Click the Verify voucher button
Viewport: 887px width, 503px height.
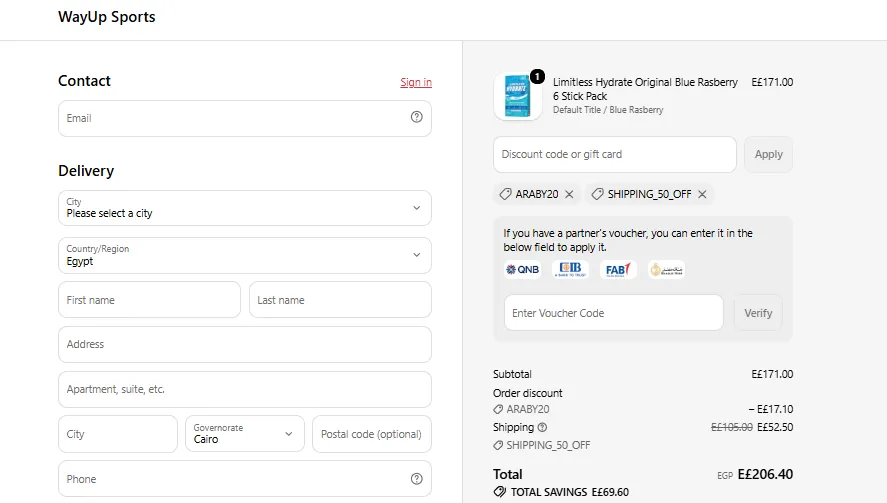pyautogui.click(x=758, y=313)
